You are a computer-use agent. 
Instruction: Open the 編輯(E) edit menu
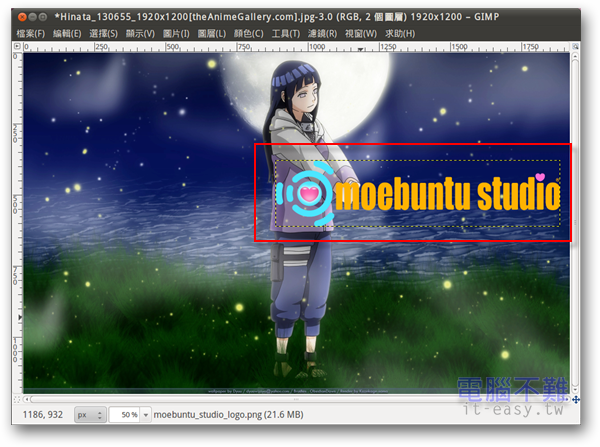[68, 34]
